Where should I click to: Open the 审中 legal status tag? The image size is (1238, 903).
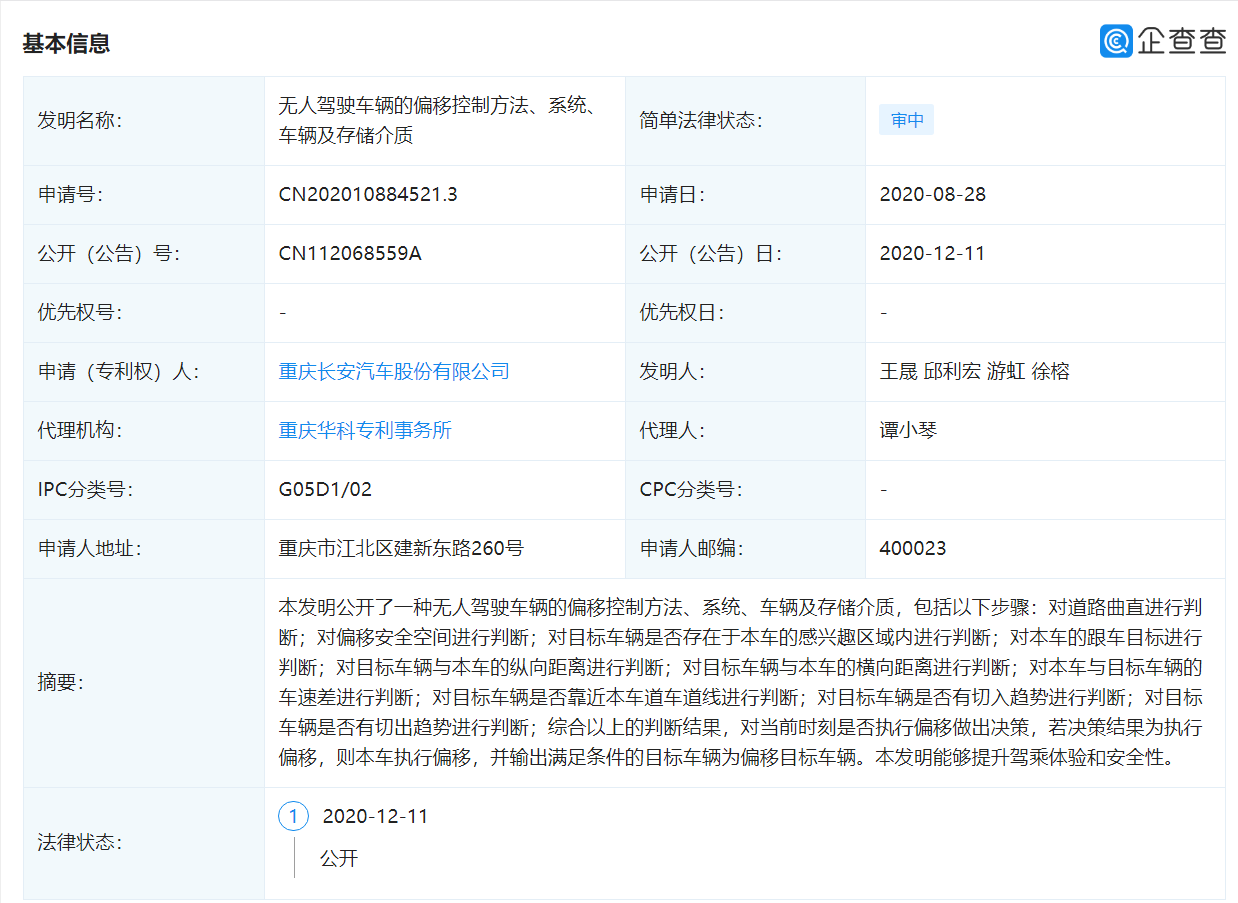905,119
